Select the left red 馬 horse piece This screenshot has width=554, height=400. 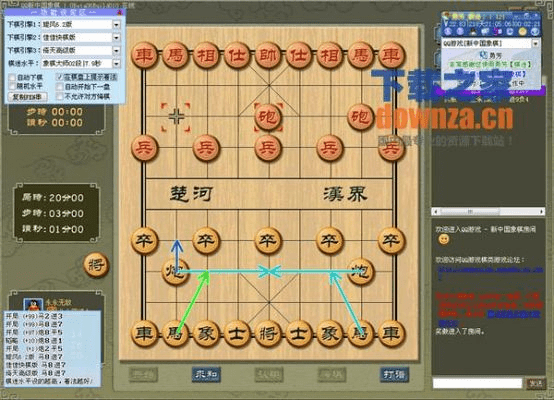176,55
